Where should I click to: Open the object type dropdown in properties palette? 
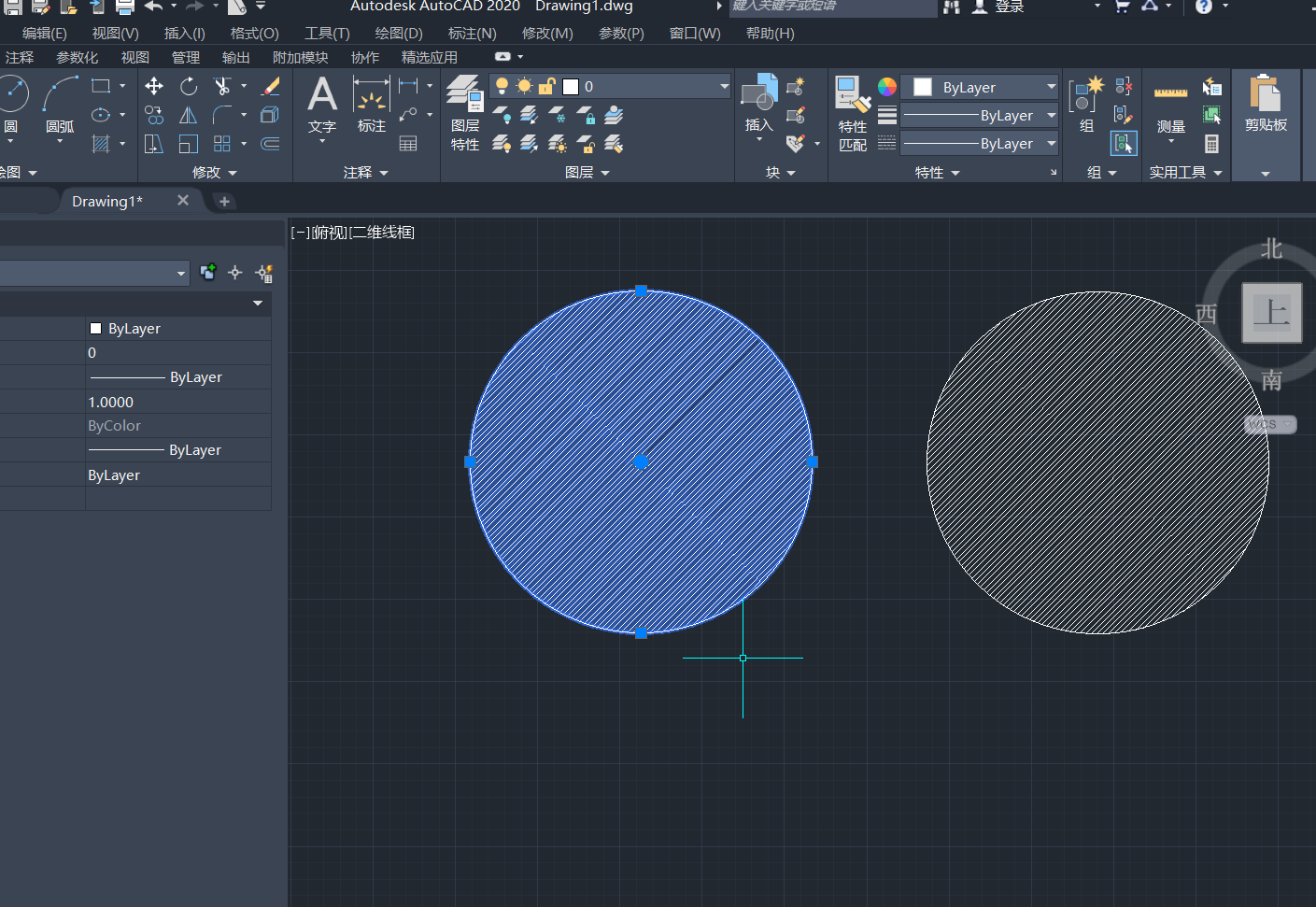[181, 274]
